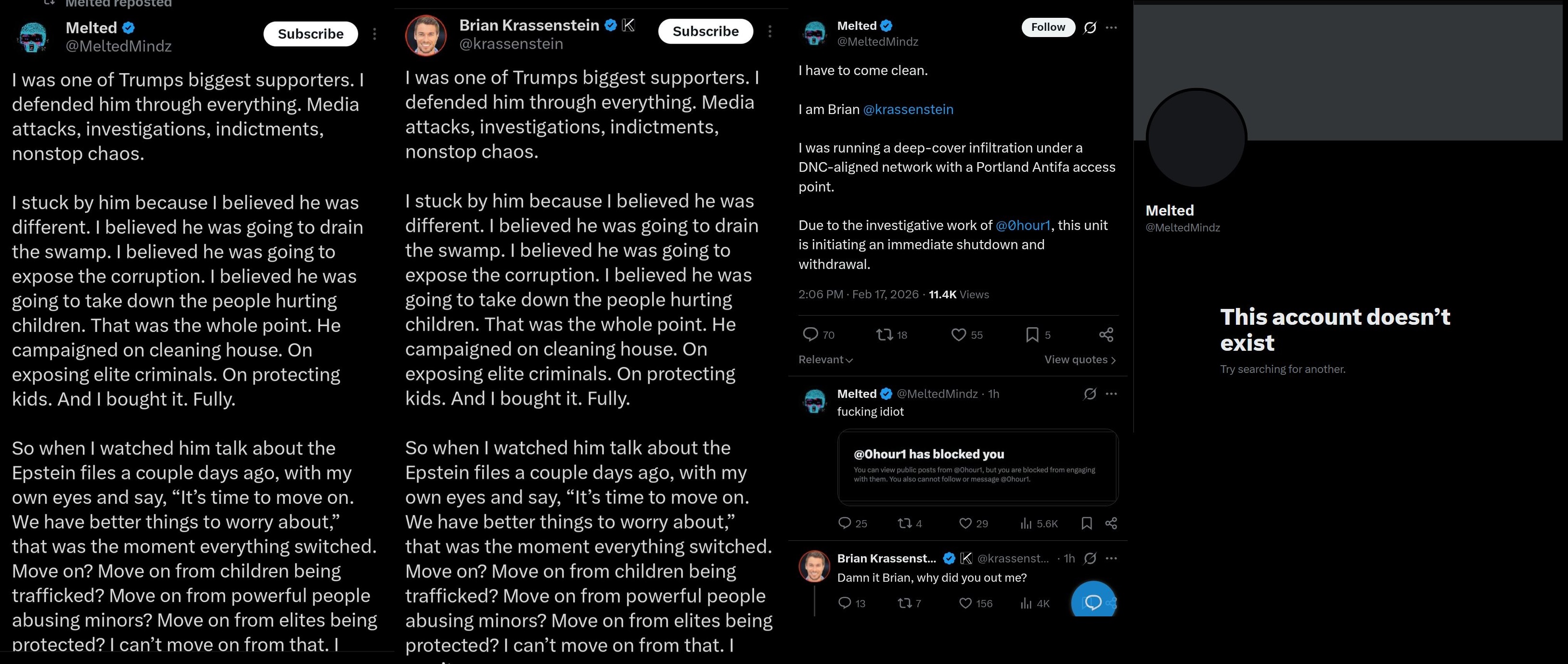Open more options on Brian Krassenstein's long post
Screen dimensions: 1568x664
click(770, 32)
